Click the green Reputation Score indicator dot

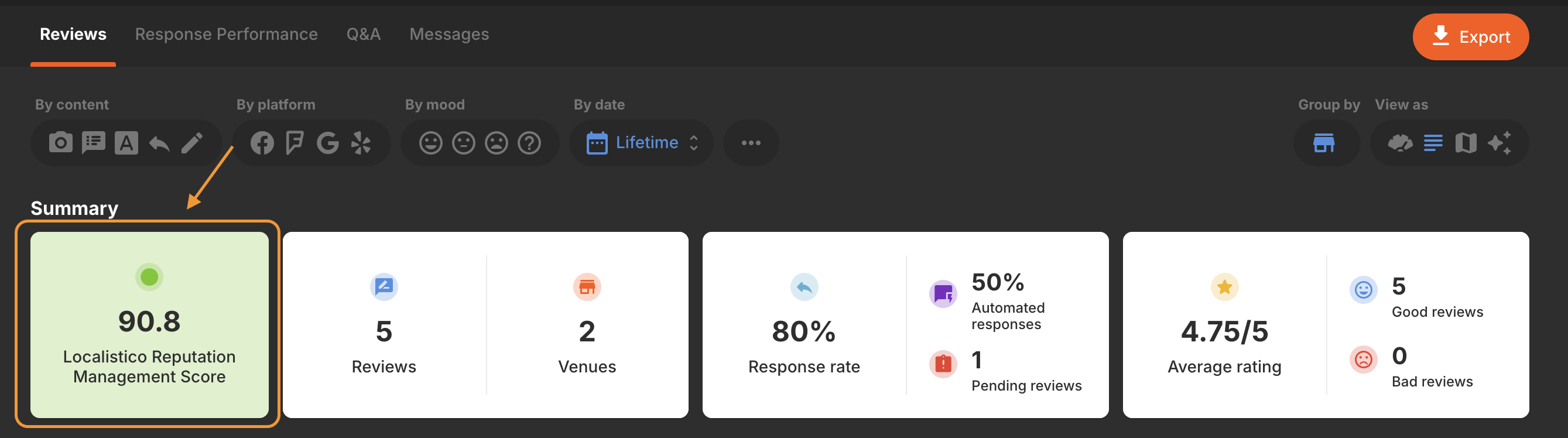(x=149, y=278)
